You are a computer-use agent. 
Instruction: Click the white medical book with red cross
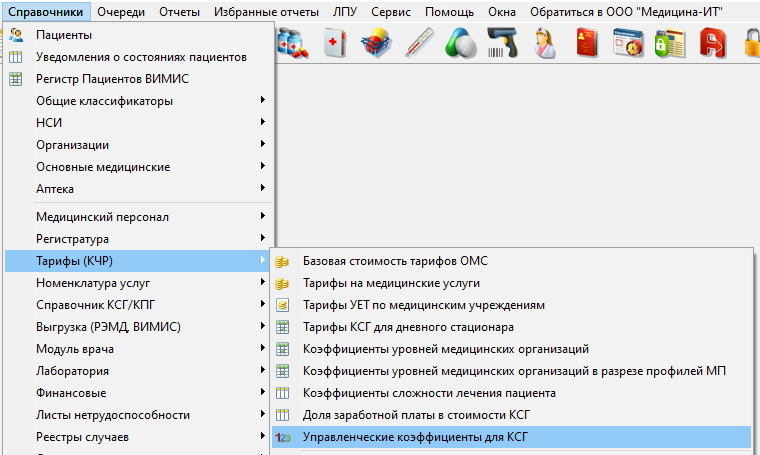coord(335,44)
